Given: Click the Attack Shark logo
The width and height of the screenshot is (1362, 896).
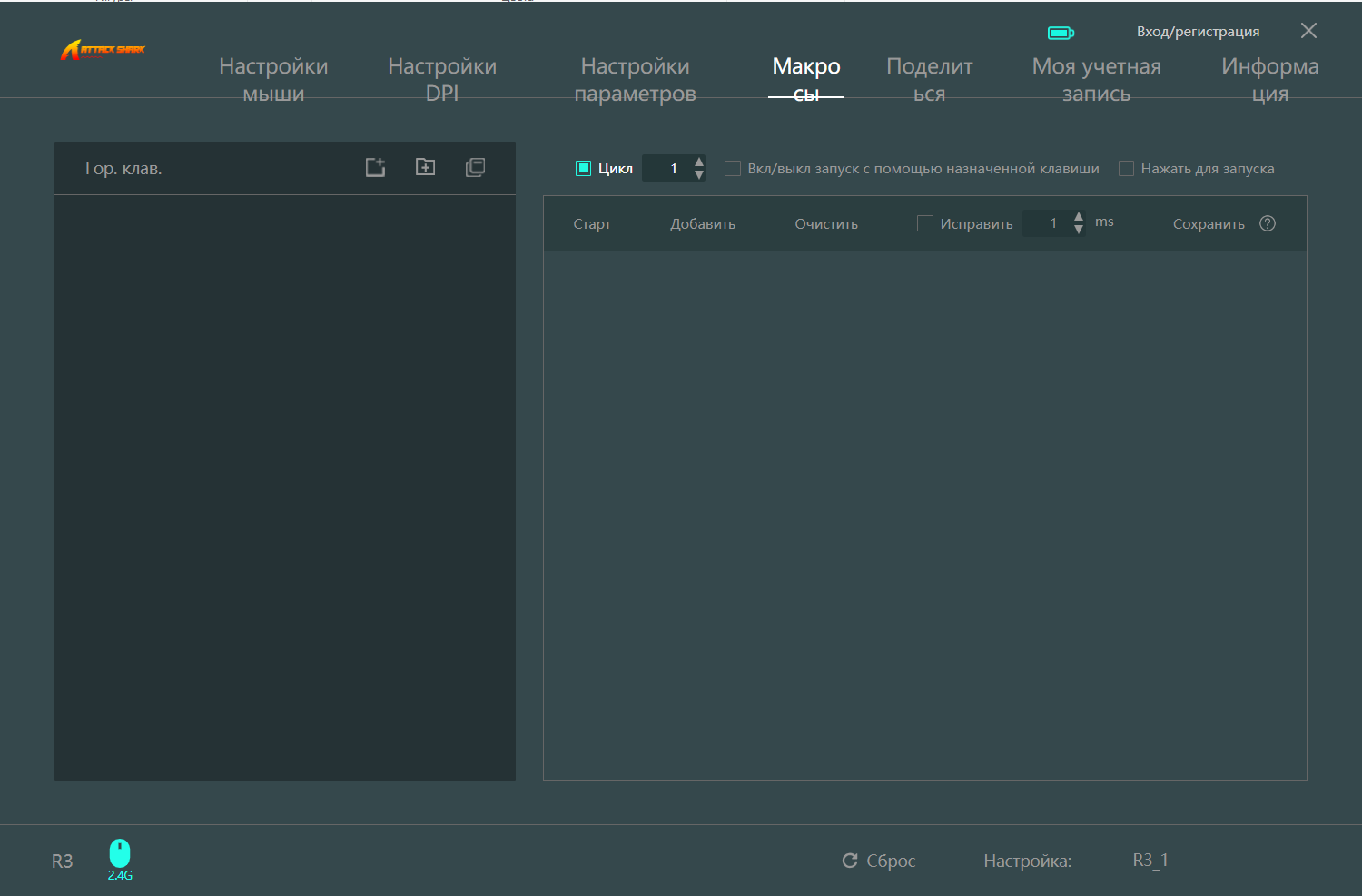Looking at the screenshot, I should (103, 50).
